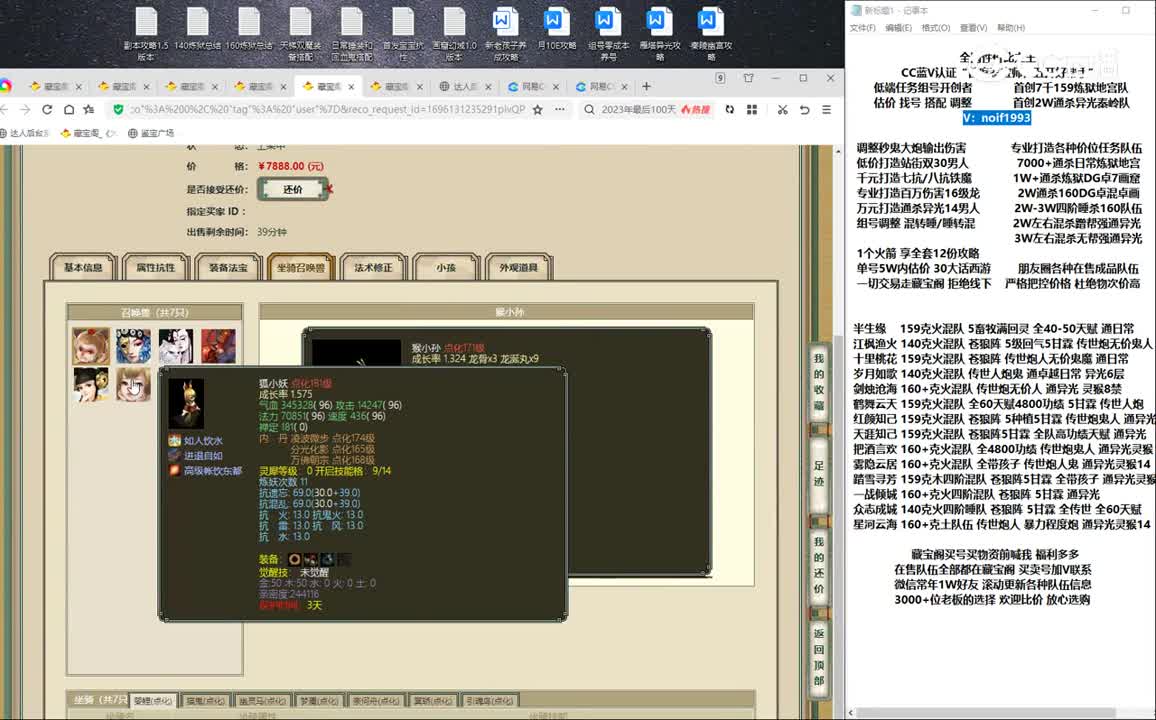Open desktop document 月10E攻略
Viewport: 1156px width, 720px height.
[557, 29]
